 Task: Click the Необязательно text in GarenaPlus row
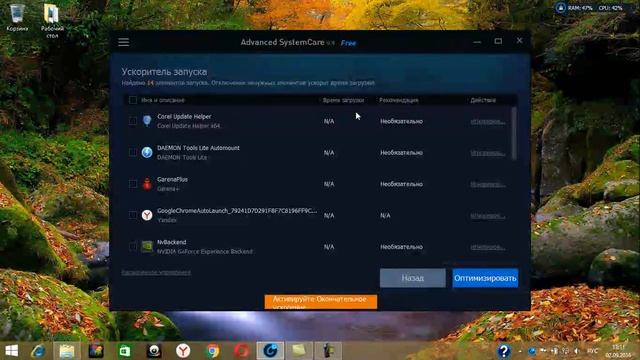point(401,184)
